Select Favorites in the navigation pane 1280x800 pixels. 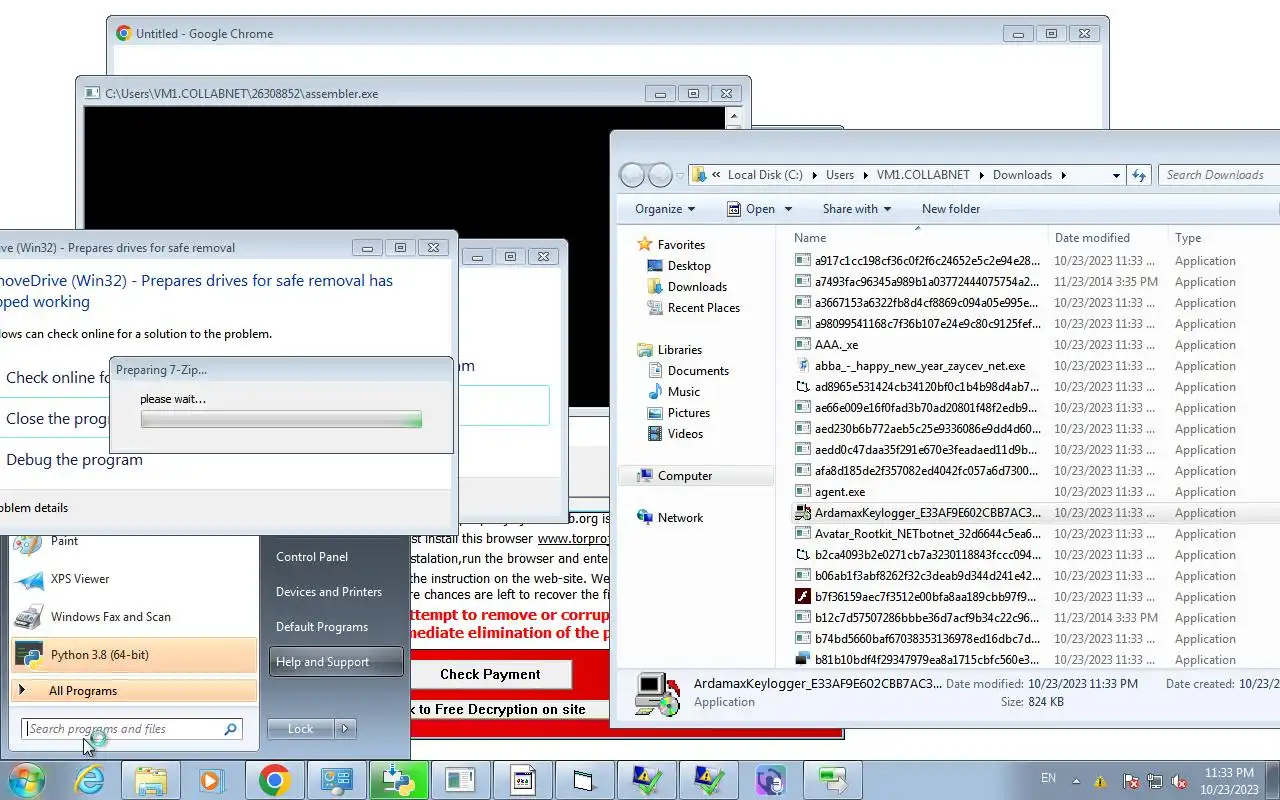click(x=681, y=245)
